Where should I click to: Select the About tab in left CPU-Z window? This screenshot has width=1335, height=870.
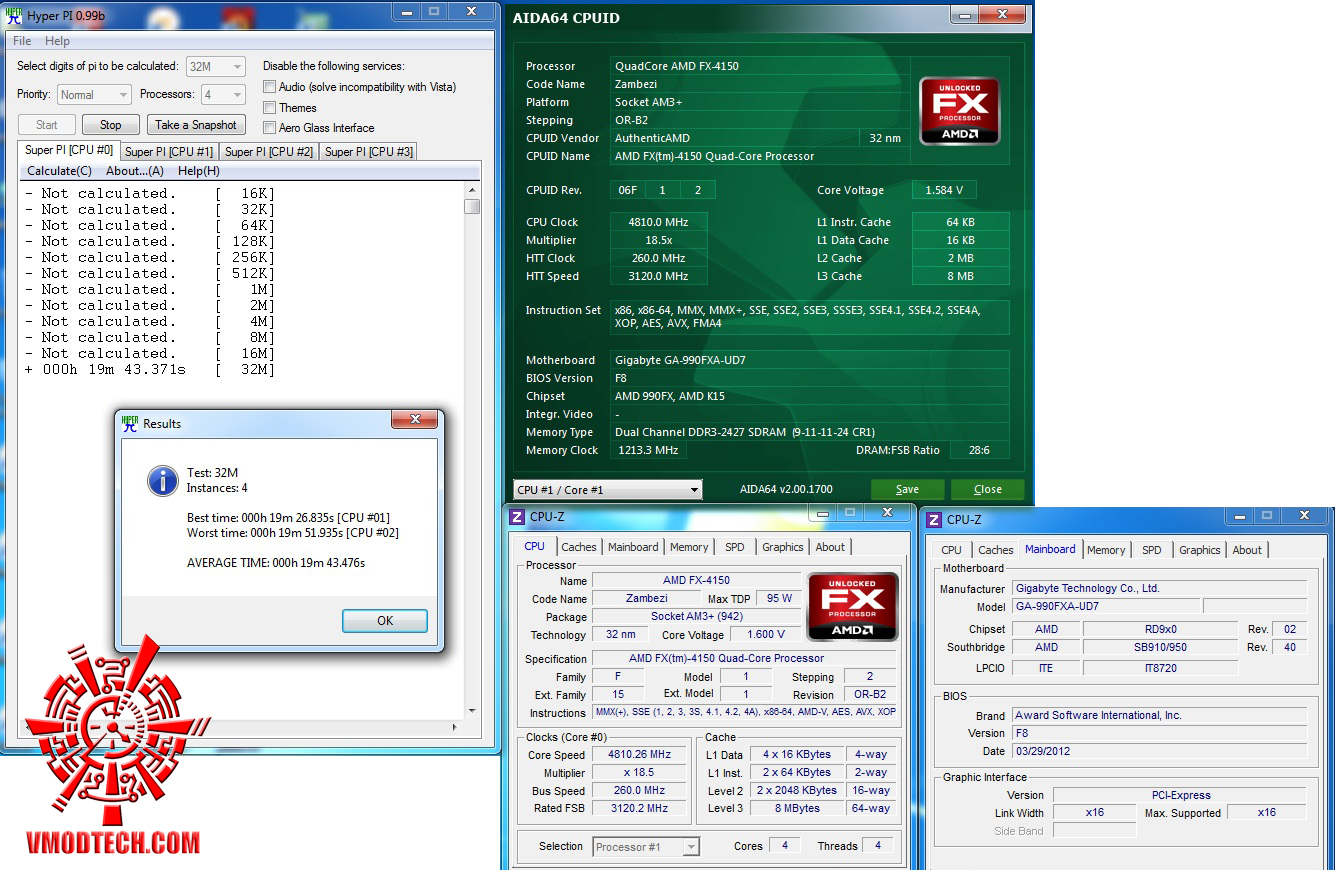coord(830,547)
